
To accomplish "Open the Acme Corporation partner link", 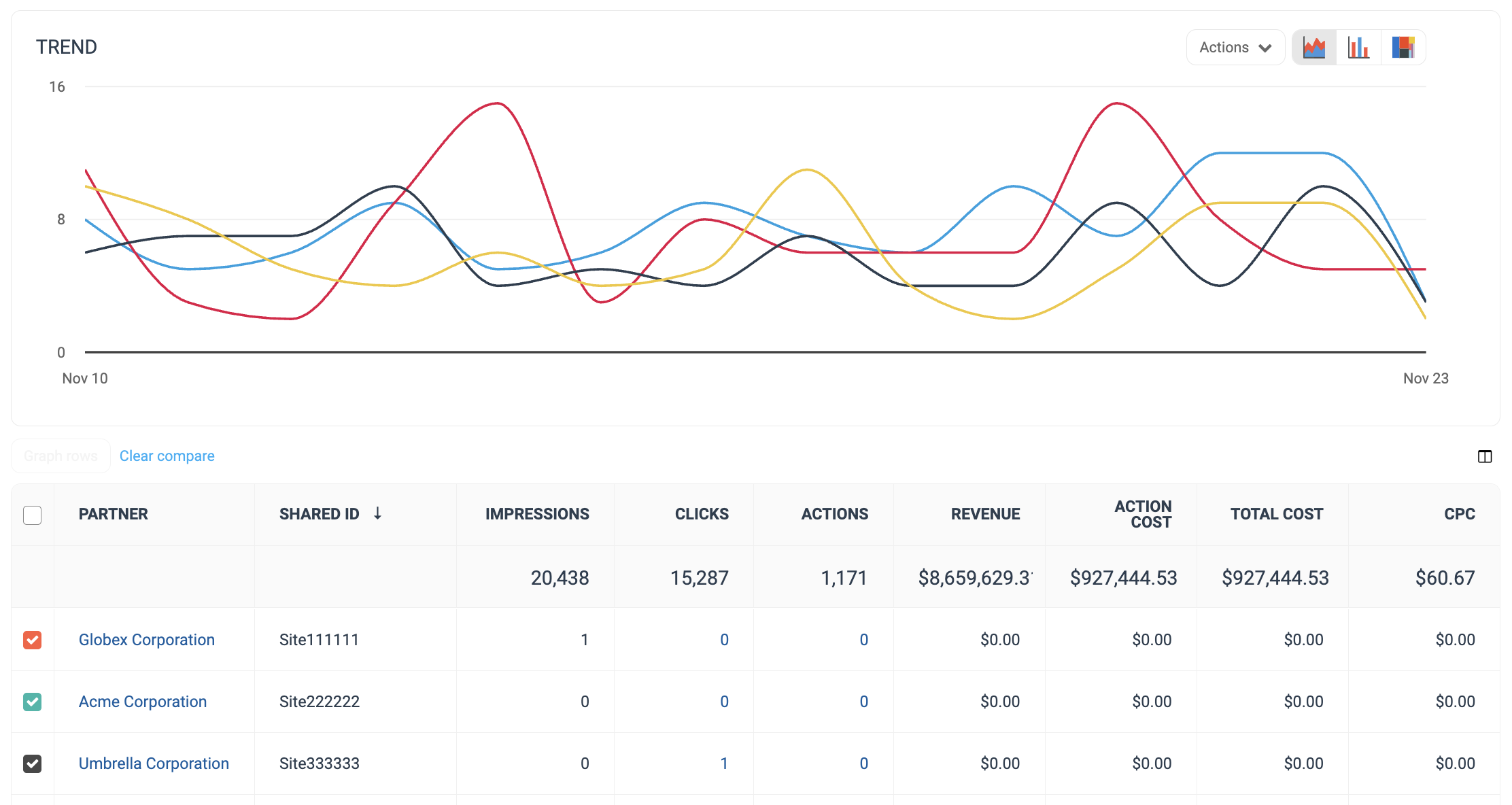I will click(x=143, y=702).
